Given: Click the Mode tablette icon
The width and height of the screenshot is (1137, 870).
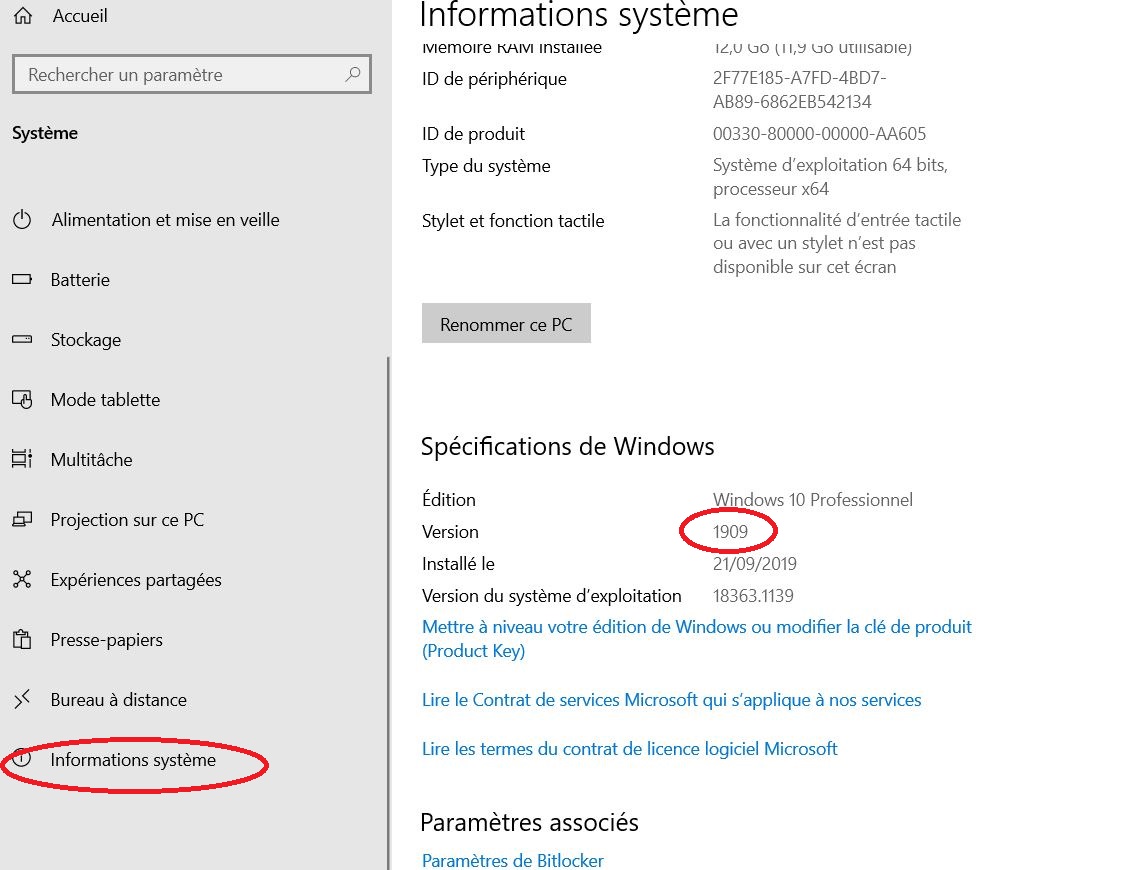Looking at the screenshot, I should [x=22, y=399].
